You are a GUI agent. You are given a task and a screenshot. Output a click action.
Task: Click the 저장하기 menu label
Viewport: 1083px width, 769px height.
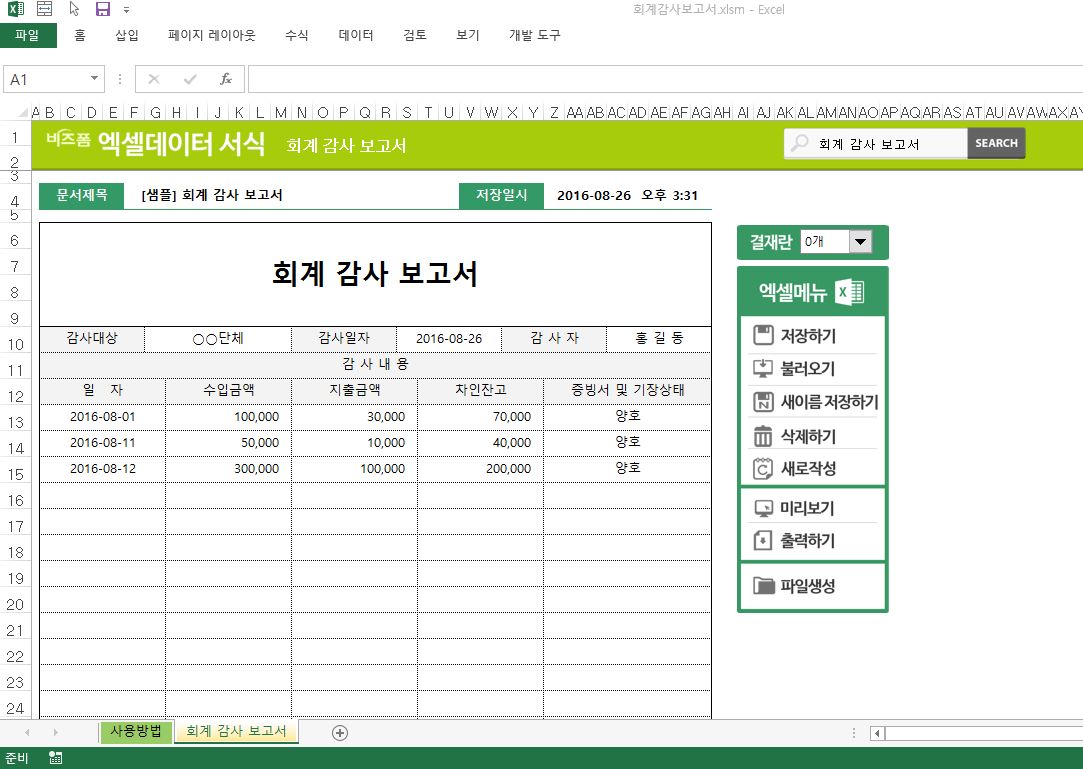pos(808,336)
